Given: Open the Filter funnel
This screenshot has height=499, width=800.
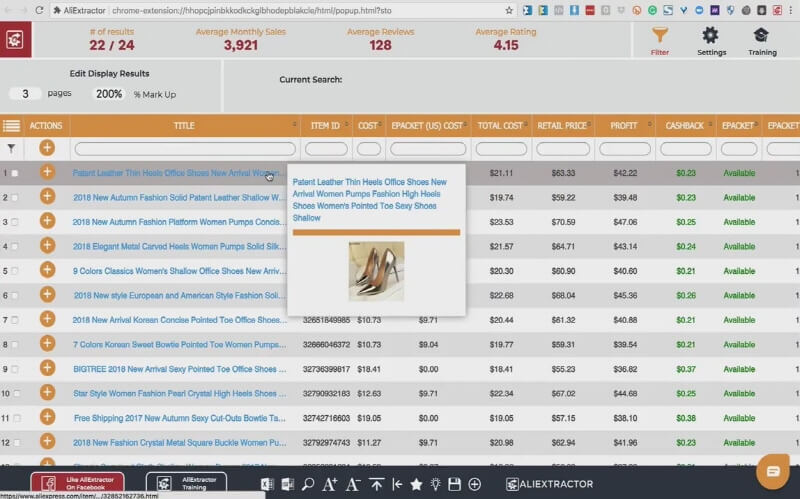Looking at the screenshot, I should (x=660, y=41).
